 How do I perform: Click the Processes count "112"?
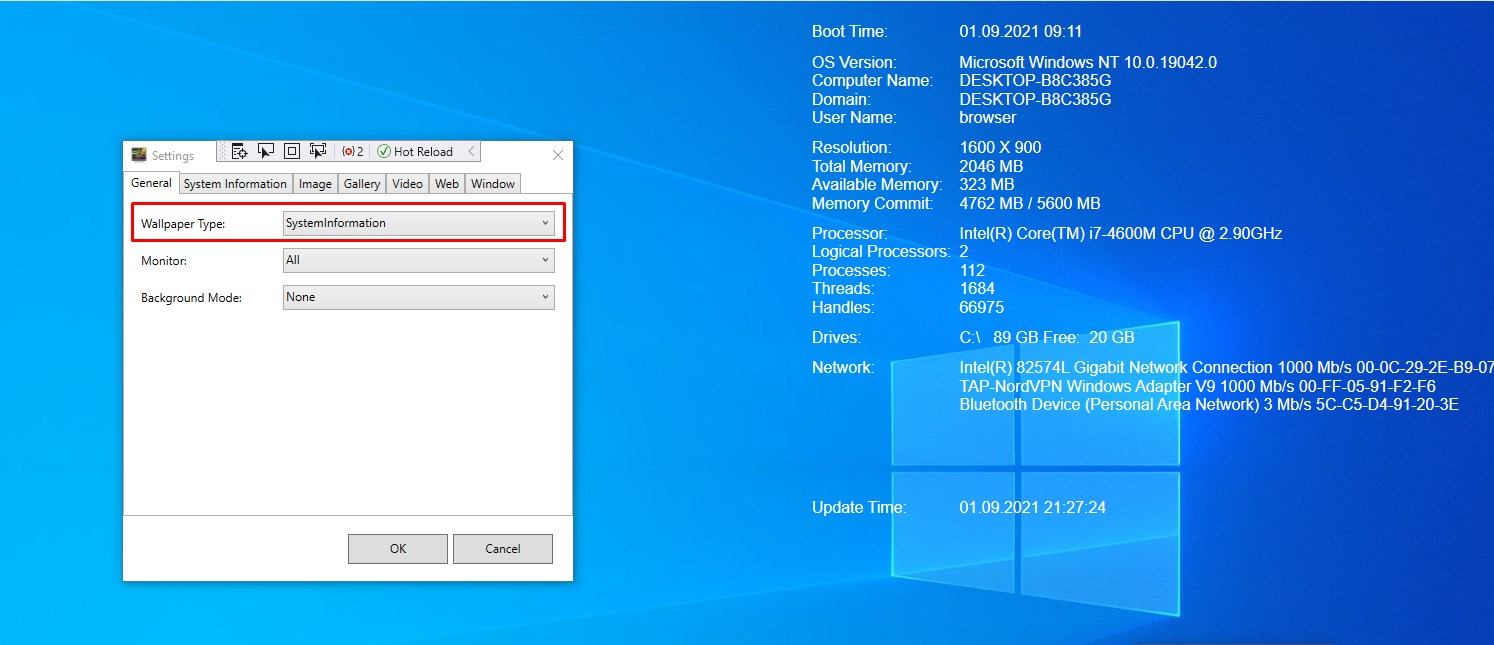coord(972,270)
